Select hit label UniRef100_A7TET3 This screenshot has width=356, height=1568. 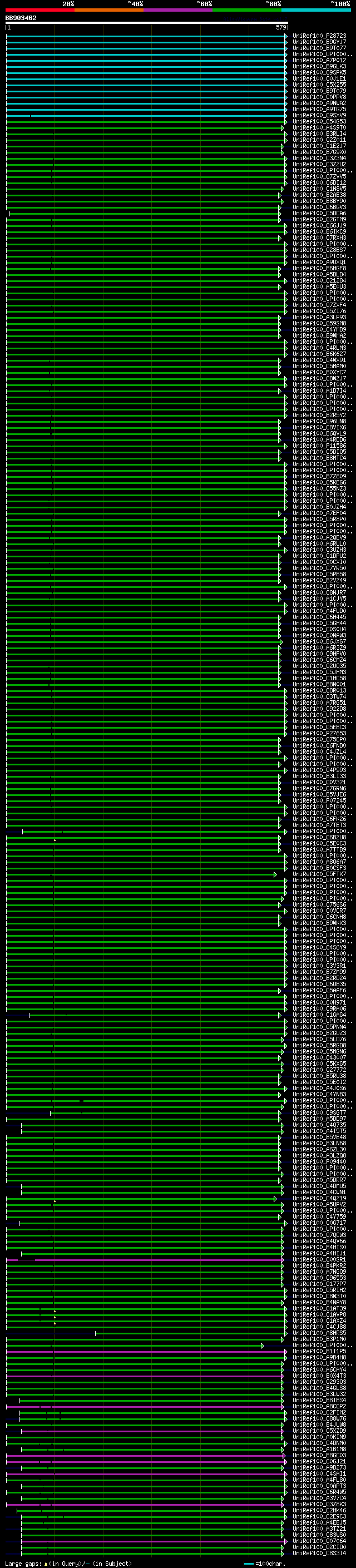(319, 825)
